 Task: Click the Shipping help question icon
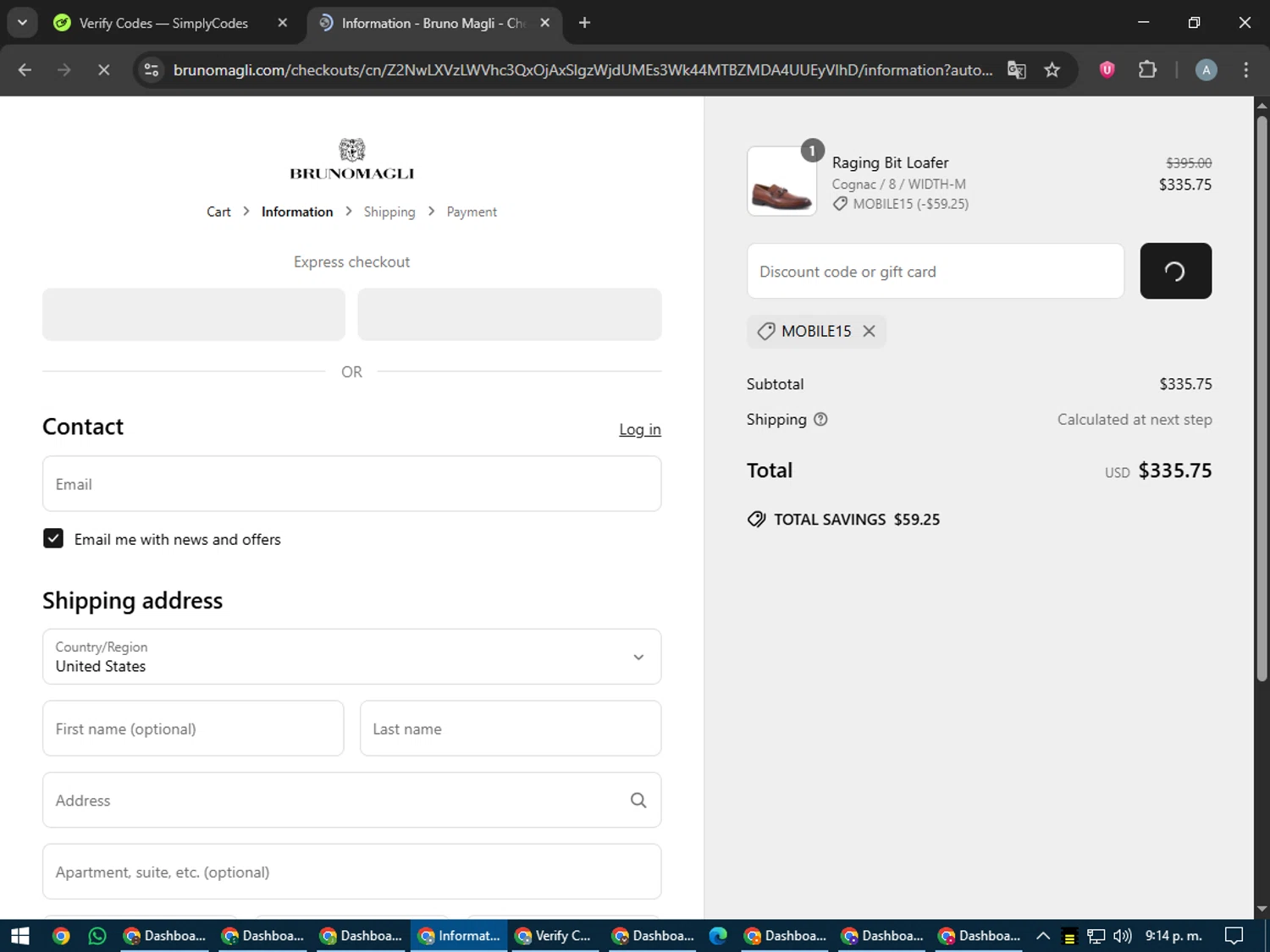click(820, 419)
